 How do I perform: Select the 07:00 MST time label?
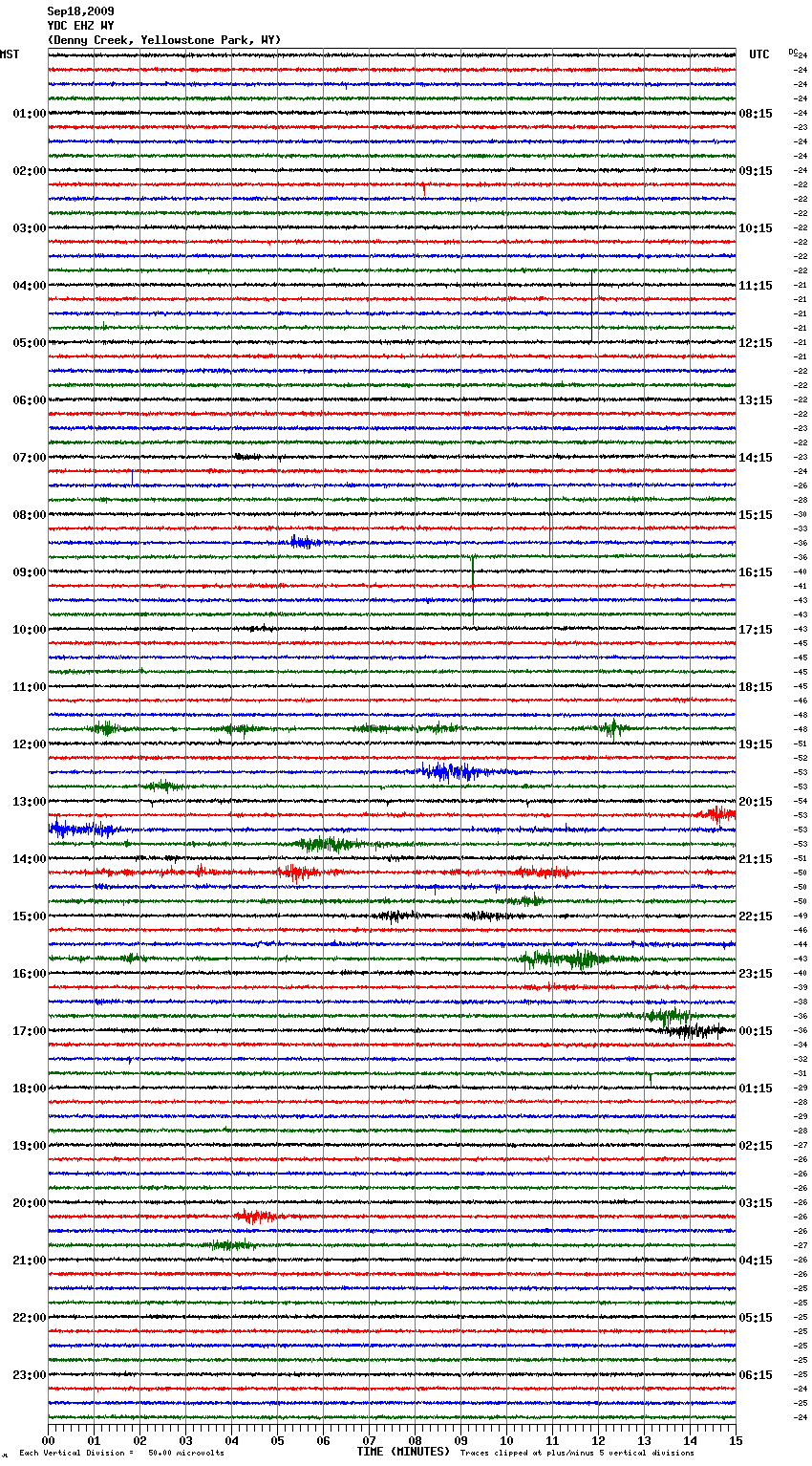click(x=30, y=458)
